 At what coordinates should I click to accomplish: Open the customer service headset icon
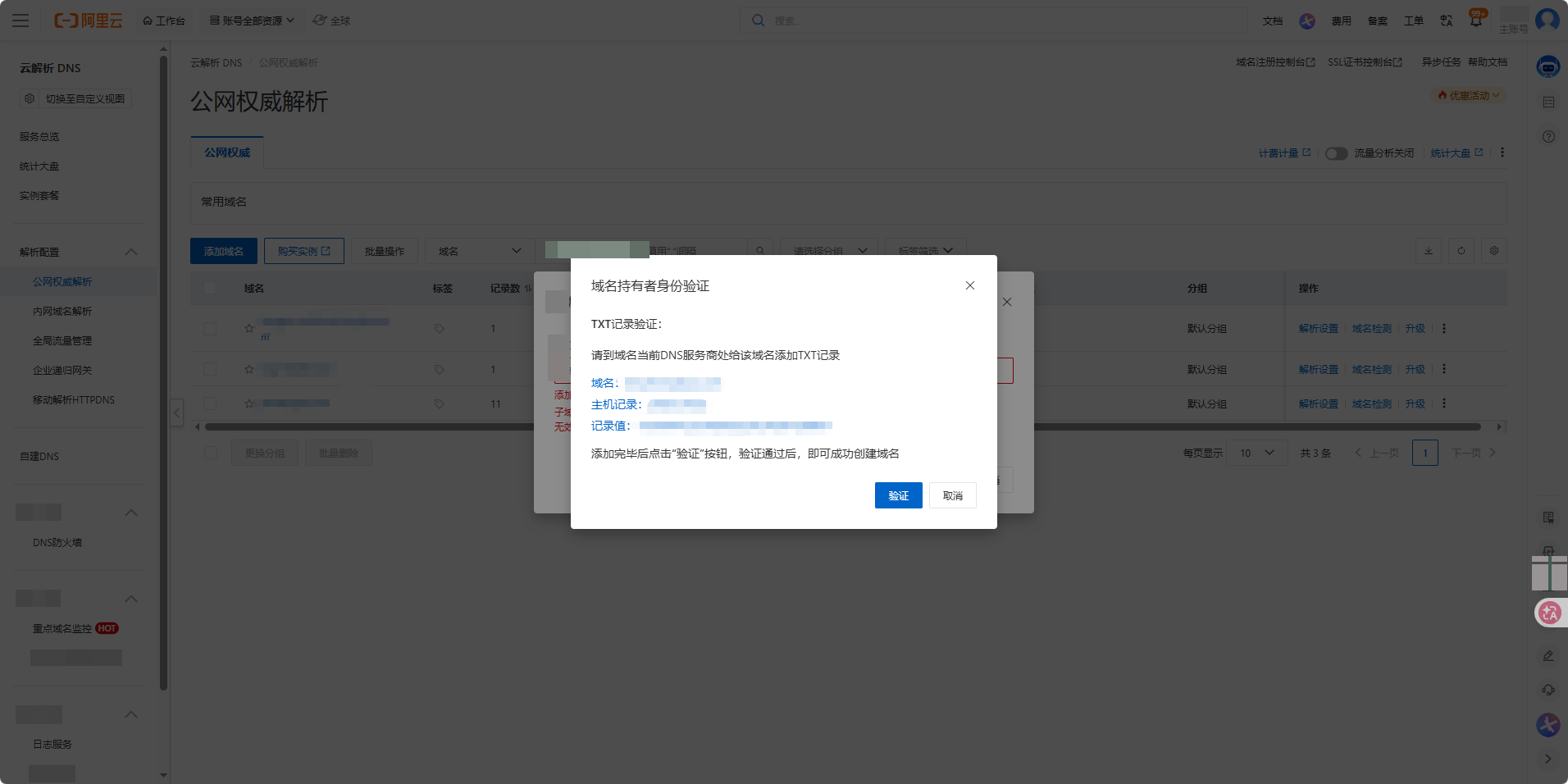1548,690
